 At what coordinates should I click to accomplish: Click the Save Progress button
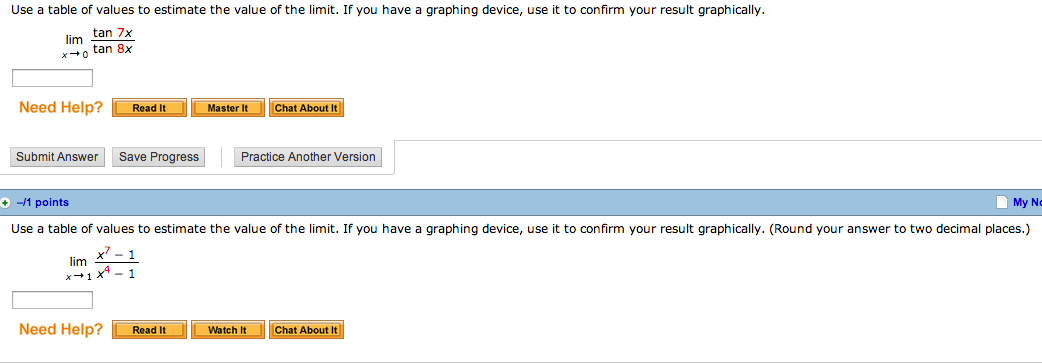point(159,157)
